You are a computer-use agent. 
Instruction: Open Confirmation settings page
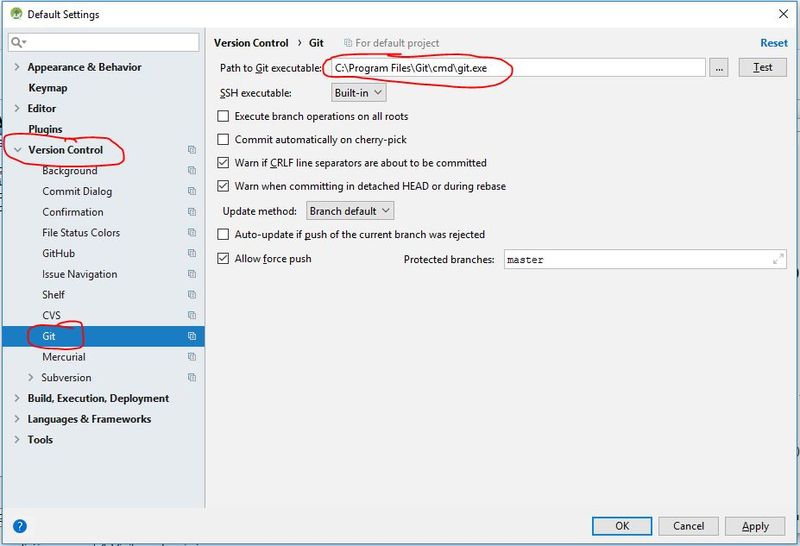73,212
